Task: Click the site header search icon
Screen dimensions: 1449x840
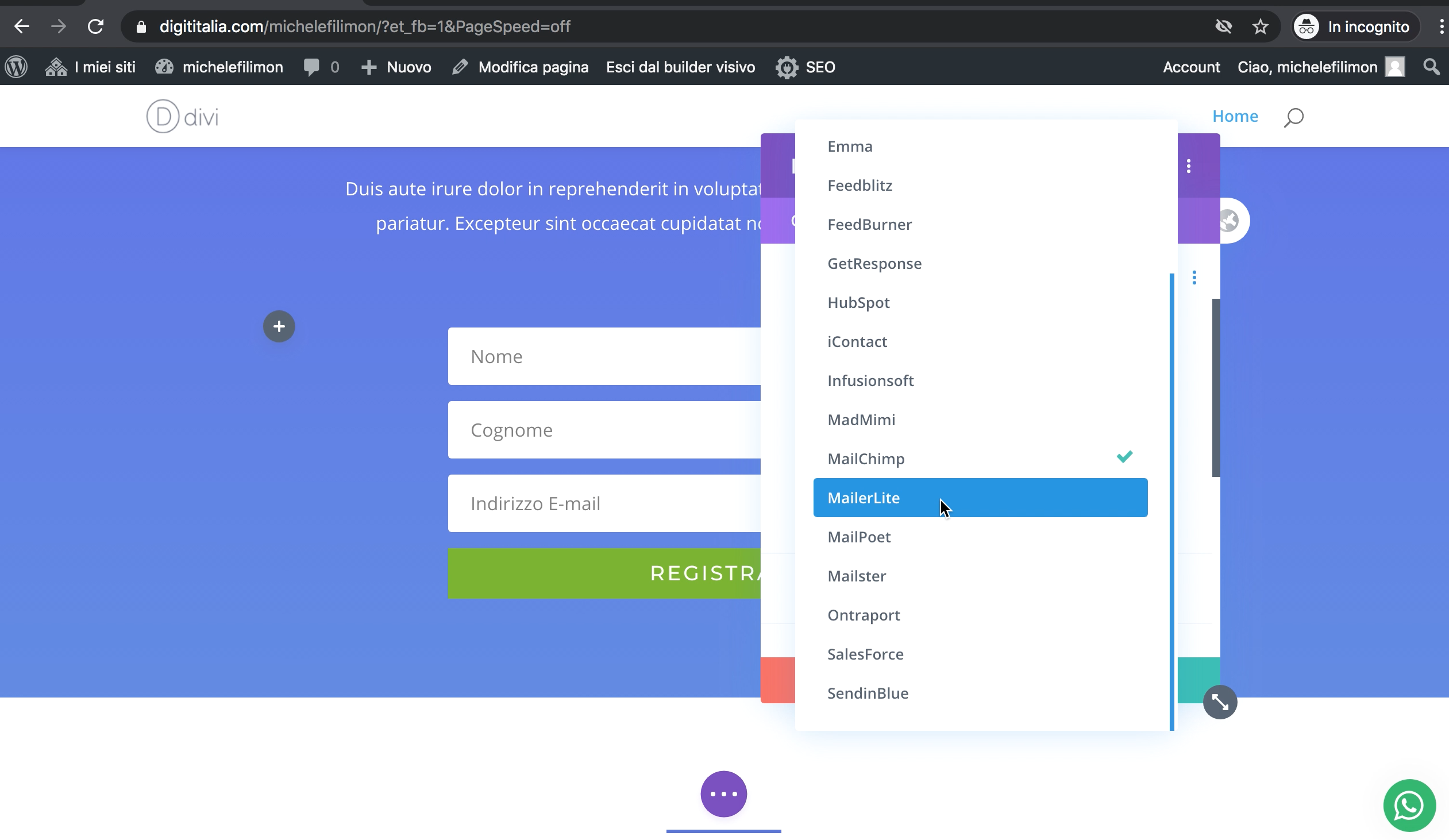Action: tap(1293, 117)
